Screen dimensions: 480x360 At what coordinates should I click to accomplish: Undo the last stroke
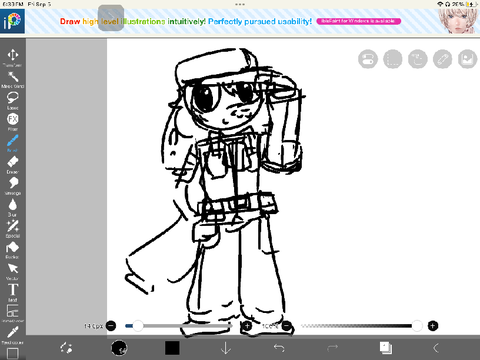[x=279, y=348]
